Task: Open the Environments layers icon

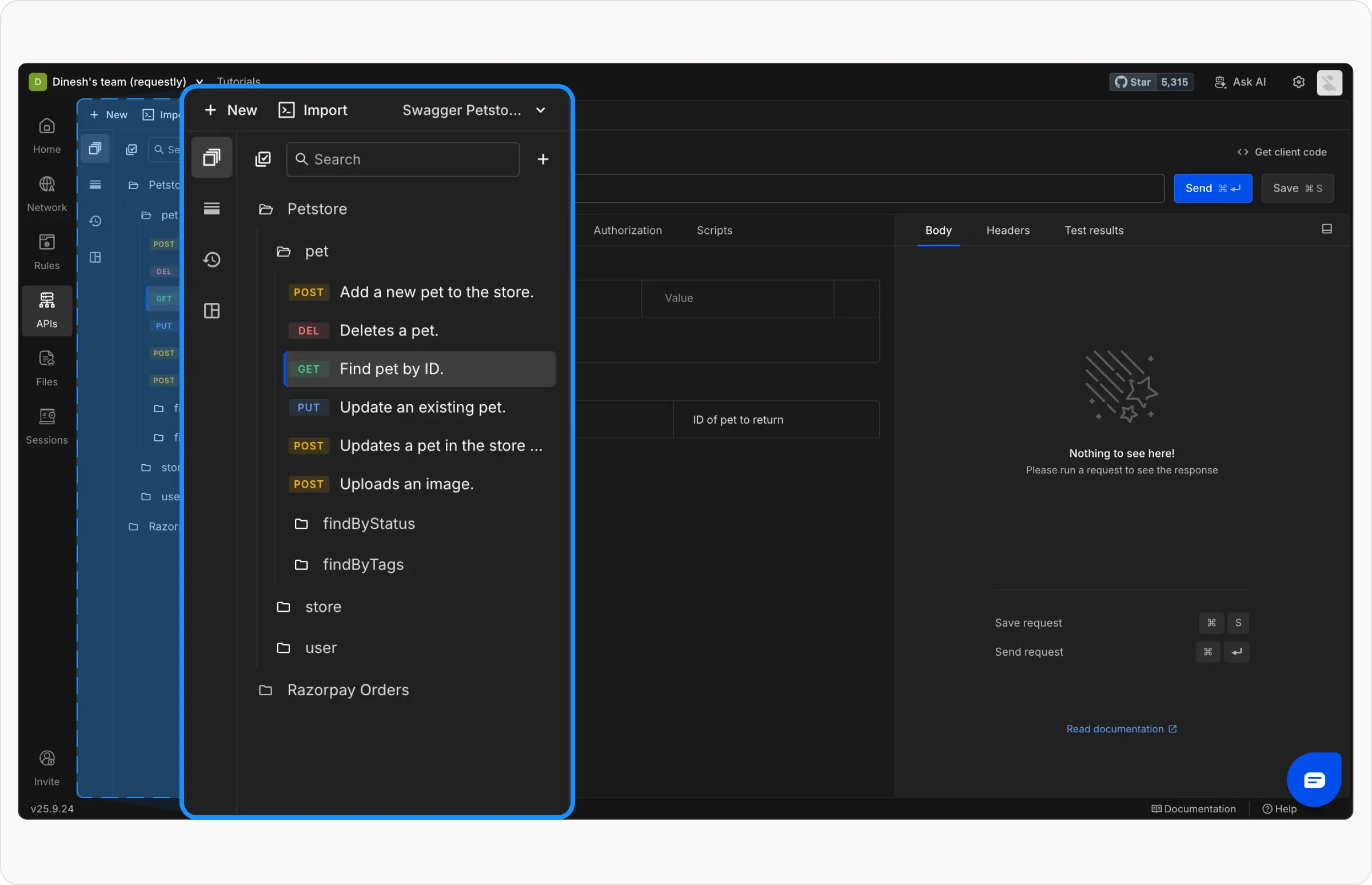Action: pyautogui.click(x=212, y=208)
